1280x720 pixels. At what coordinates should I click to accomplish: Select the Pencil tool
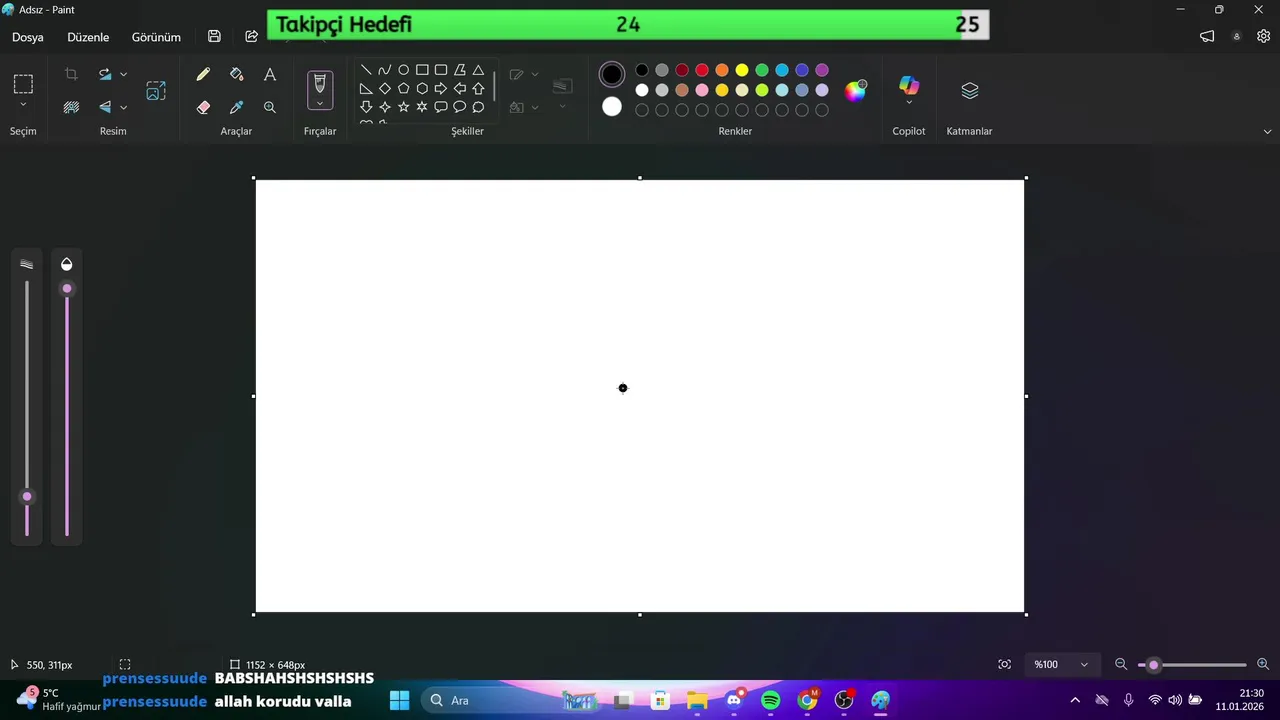203,74
